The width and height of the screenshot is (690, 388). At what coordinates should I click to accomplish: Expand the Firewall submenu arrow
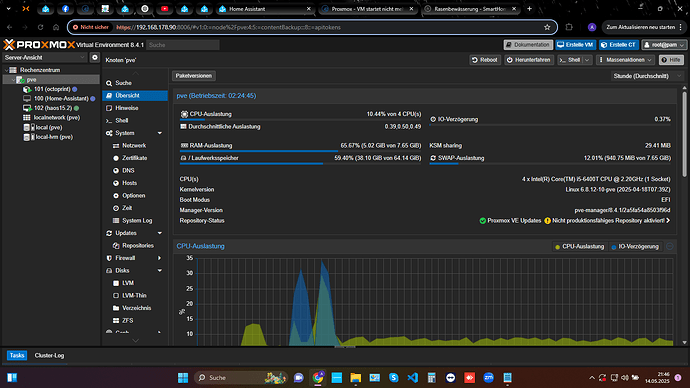(159, 258)
